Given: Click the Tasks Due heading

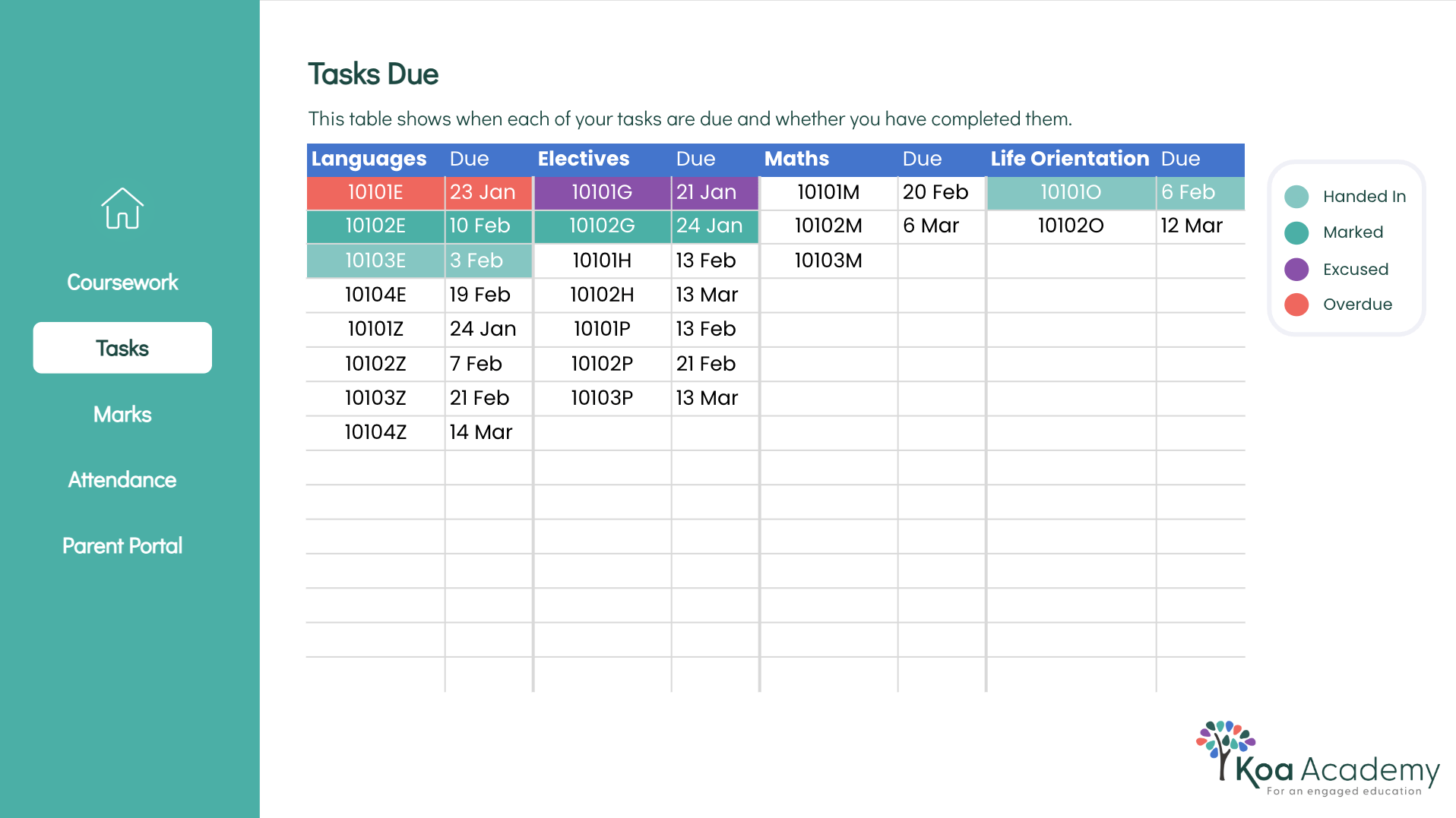Looking at the screenshot, I should pos(373,74).
